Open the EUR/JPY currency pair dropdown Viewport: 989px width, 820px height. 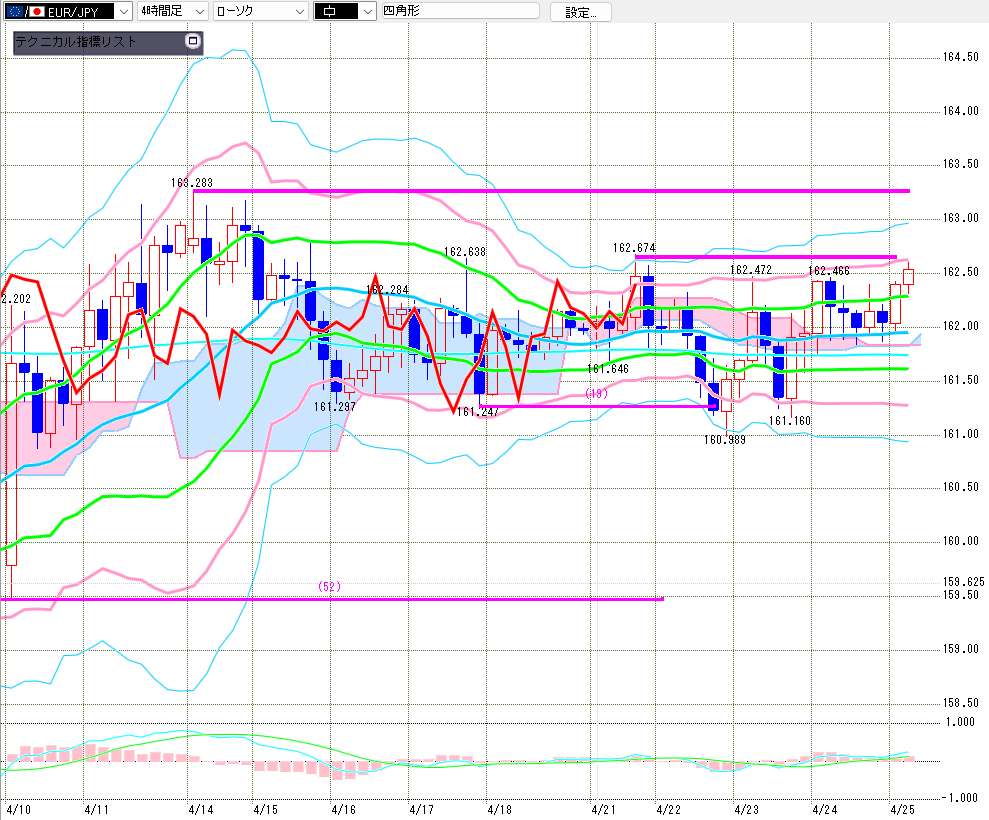[x=67, y=11]
